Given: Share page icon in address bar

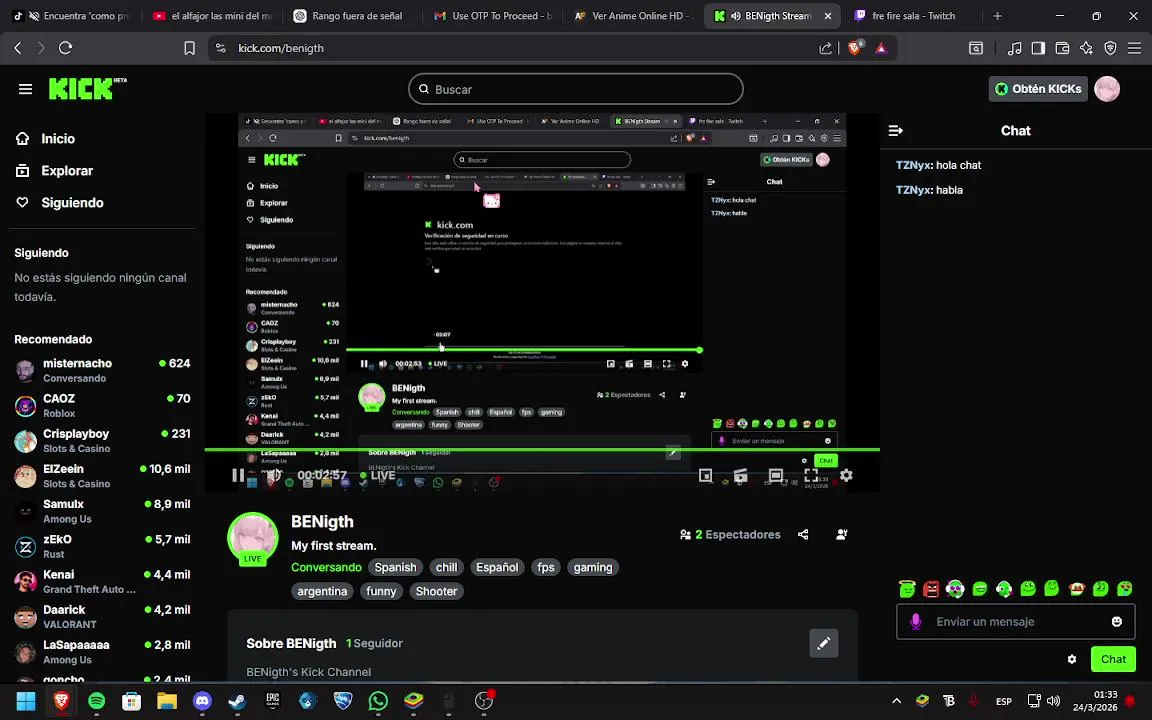Looking at the screenshot, I should coord(826,48).
